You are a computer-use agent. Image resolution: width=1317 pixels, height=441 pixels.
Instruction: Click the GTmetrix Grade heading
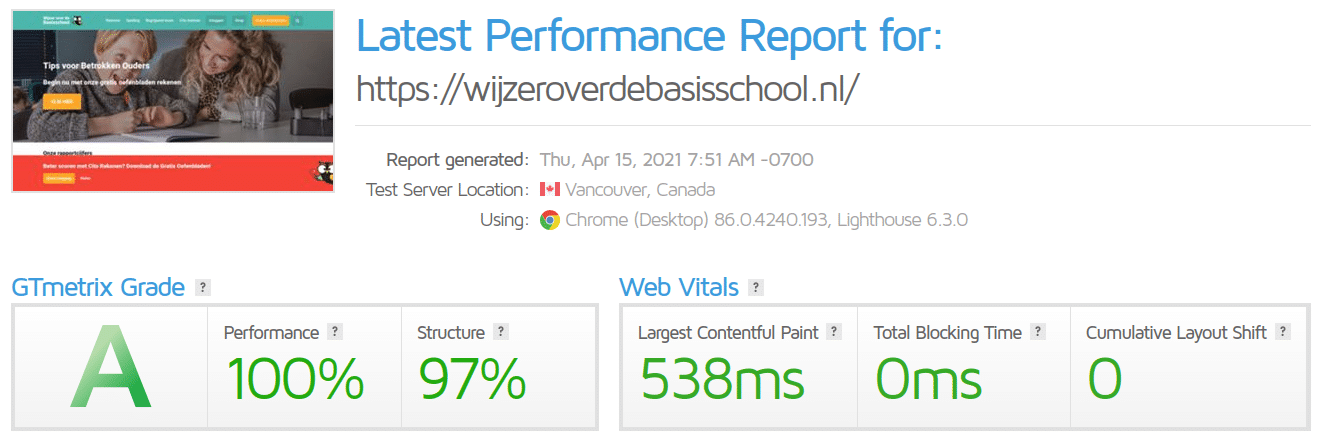98,288
